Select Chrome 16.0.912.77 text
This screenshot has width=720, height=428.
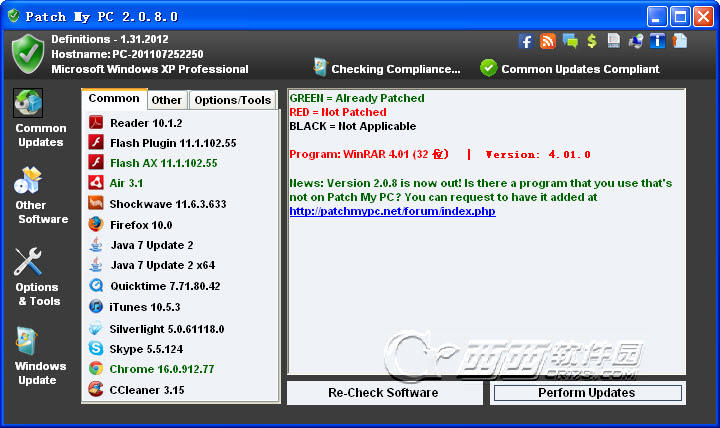point(162,369)
